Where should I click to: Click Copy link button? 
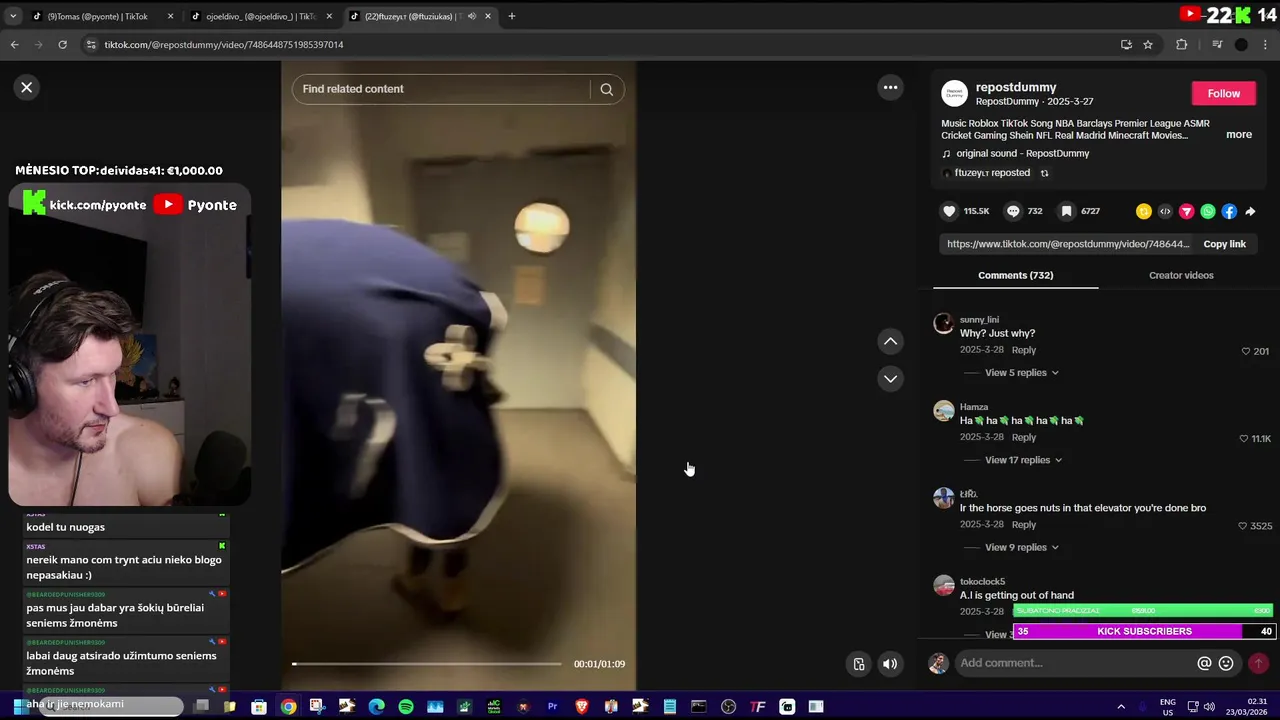pyautogui.click(x=1224, y=244)
